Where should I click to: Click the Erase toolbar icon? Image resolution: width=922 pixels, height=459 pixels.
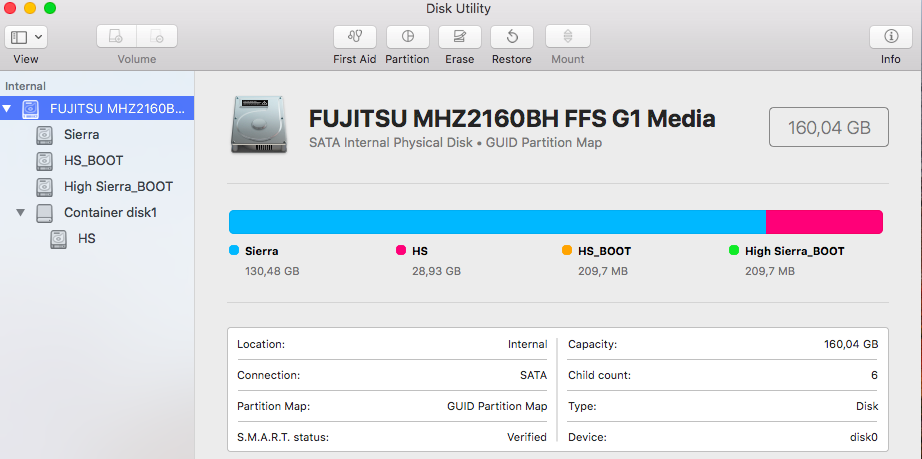coord(460,37)
